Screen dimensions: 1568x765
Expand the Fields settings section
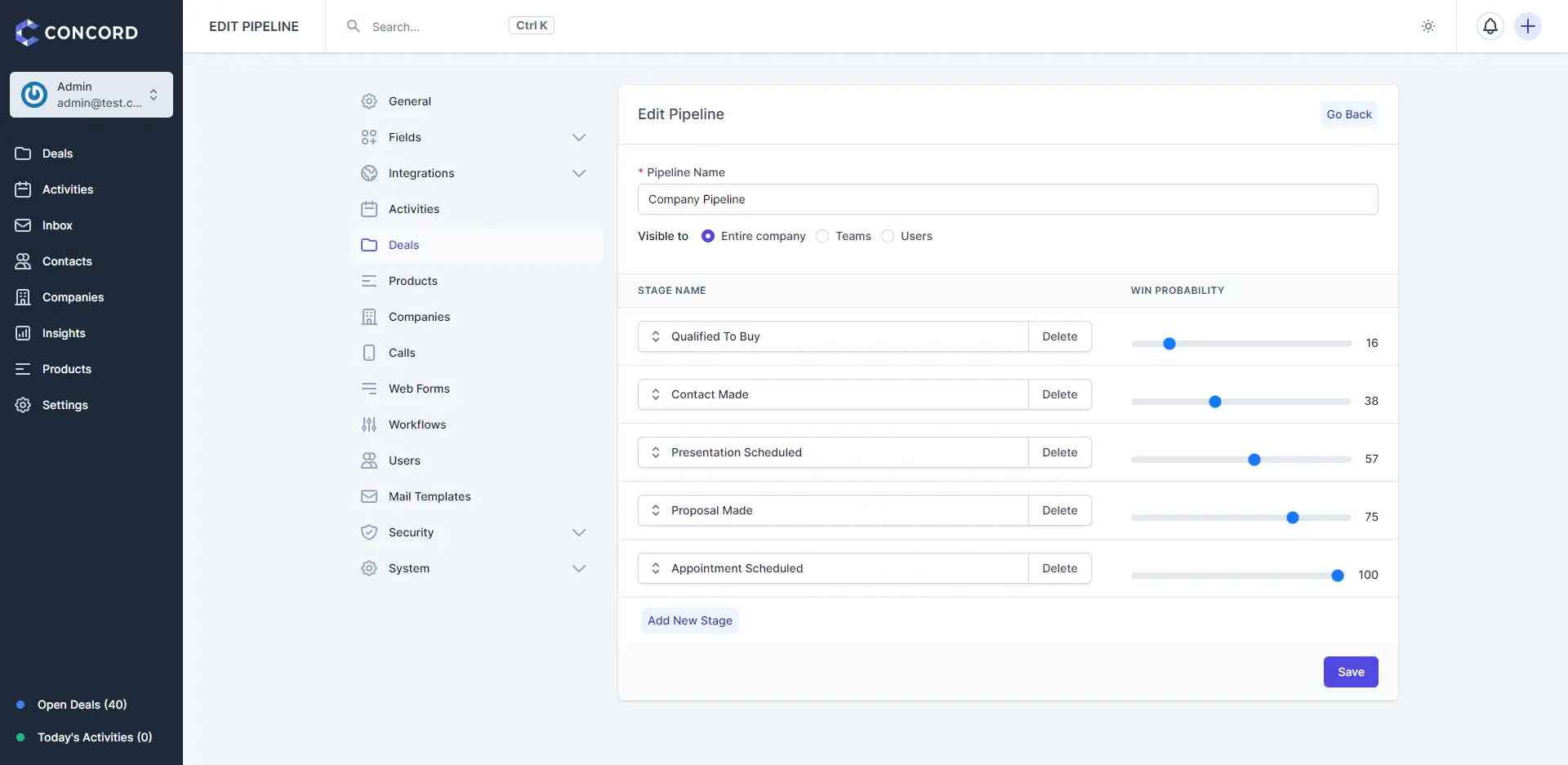579,137
